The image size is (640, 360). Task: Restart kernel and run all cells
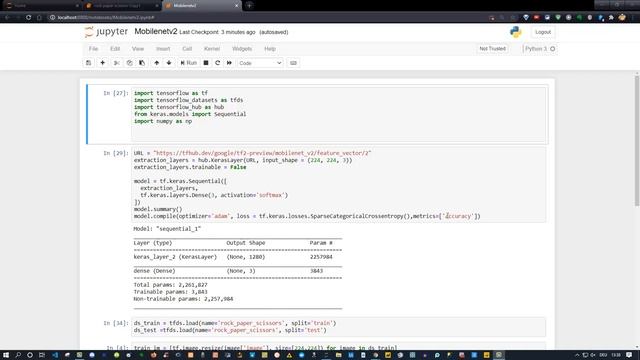(229, 63)
